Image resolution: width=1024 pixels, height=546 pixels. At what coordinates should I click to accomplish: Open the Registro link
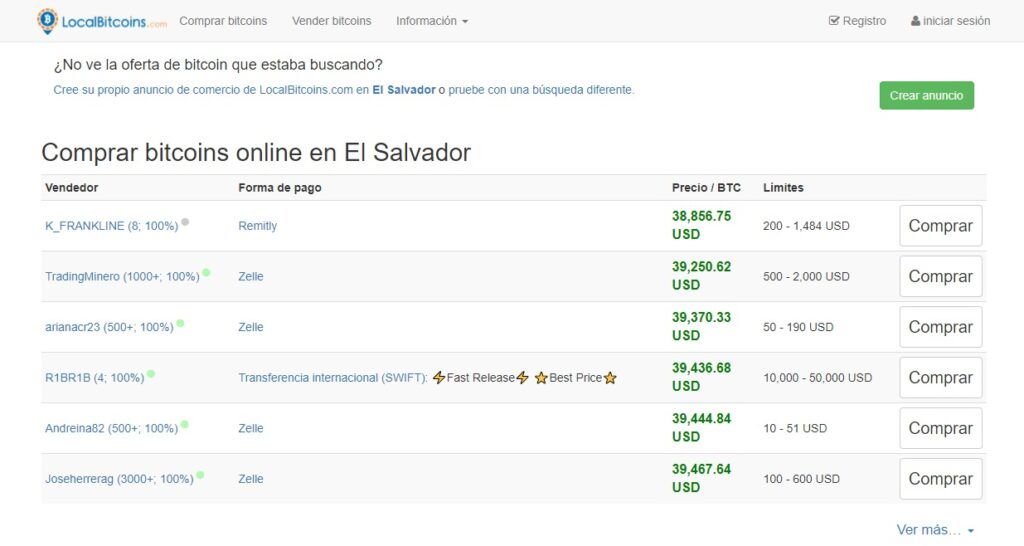[857, 21]
